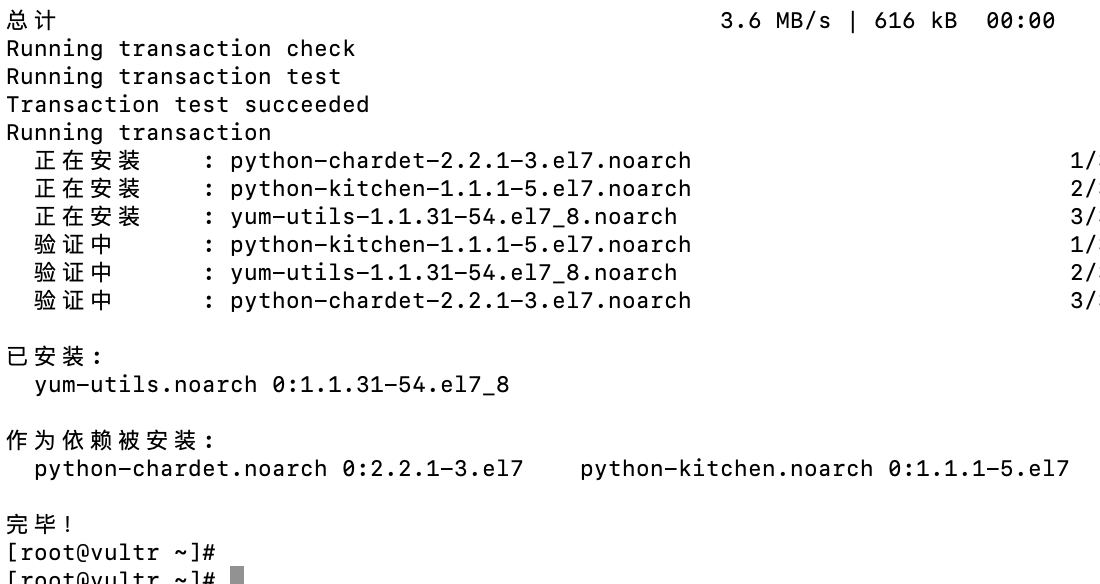This screenshot has height=584, width=1100.
Task: Click the "Transaction test succeeded" message
Action: point(188,105)
